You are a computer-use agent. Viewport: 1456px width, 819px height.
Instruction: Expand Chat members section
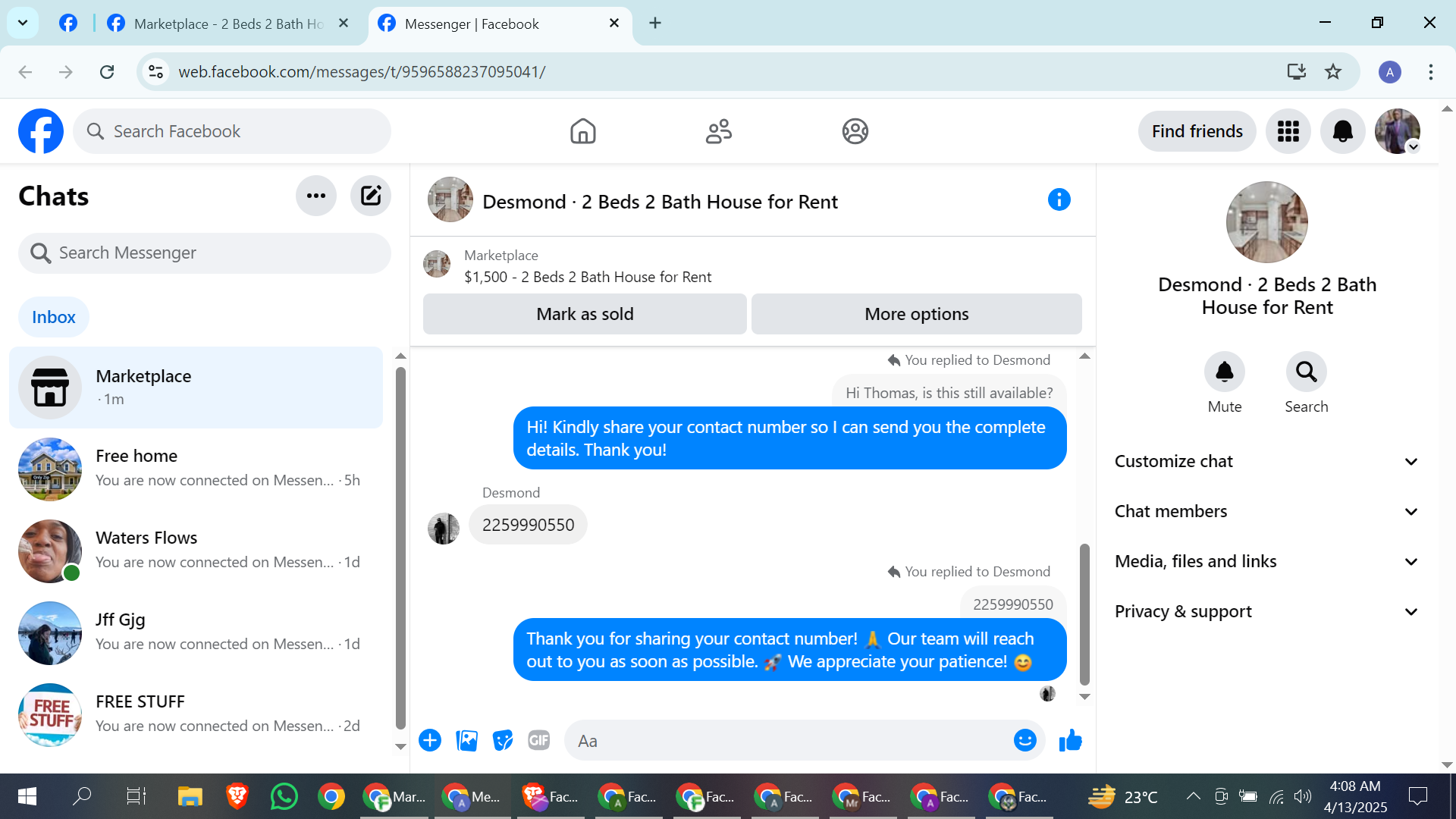tap(1266, 511)
